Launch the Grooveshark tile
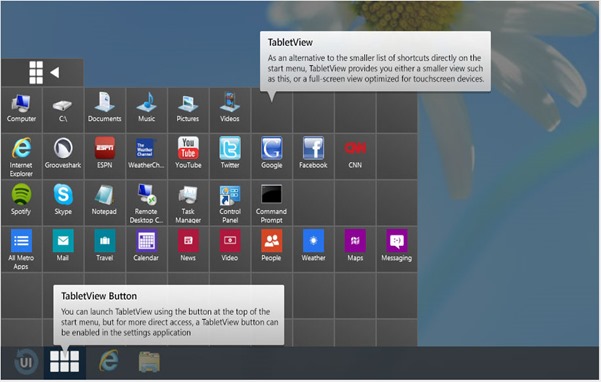The height and width of the screenshot is (382, 601). (63, 156)
